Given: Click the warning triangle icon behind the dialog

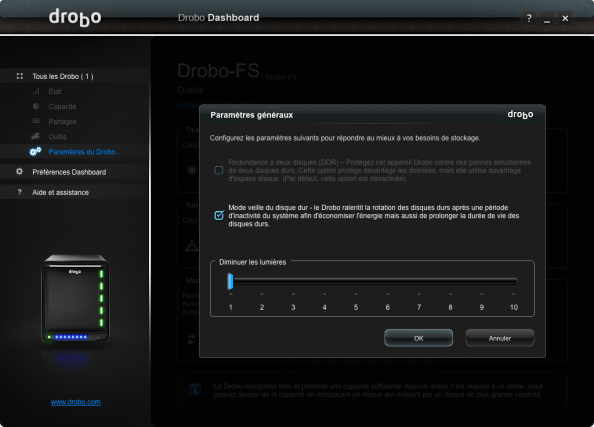Looking at the screenshot, I should point(192,246).
